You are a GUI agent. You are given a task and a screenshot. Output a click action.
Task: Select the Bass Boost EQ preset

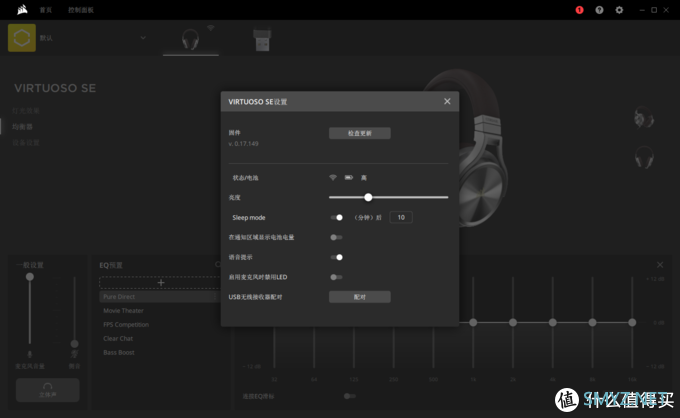coord(119,353)
